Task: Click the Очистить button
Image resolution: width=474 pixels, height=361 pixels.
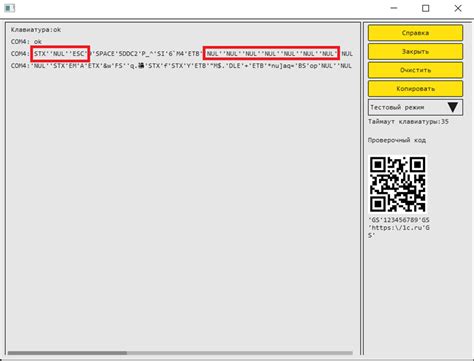Action: [x=415, y=70]
